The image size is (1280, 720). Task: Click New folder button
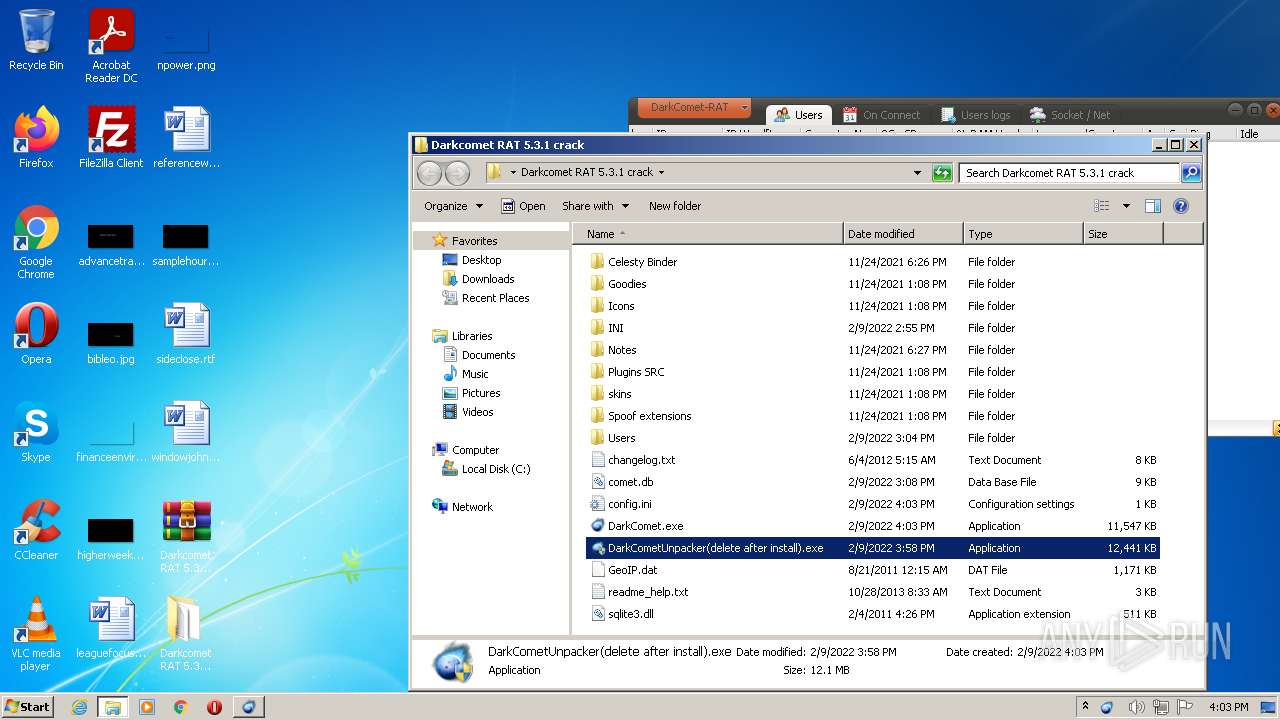(675, 206)
